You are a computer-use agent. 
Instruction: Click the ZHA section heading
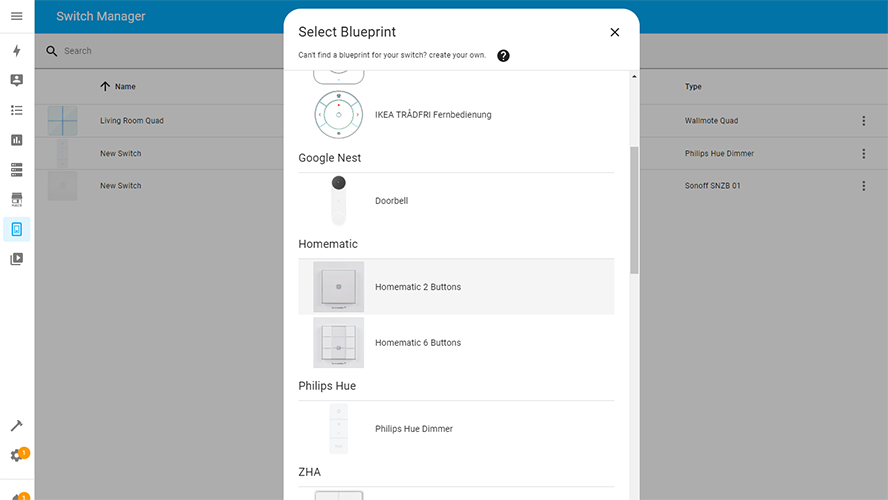(309, 472)
